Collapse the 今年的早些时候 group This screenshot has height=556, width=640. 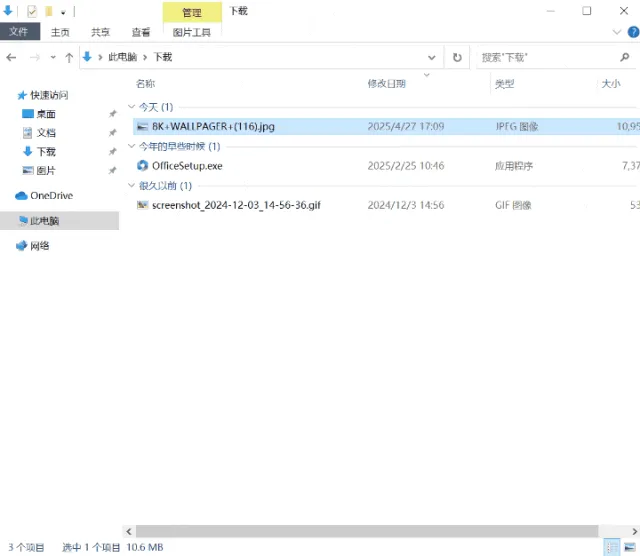click(x=131, y=146)
